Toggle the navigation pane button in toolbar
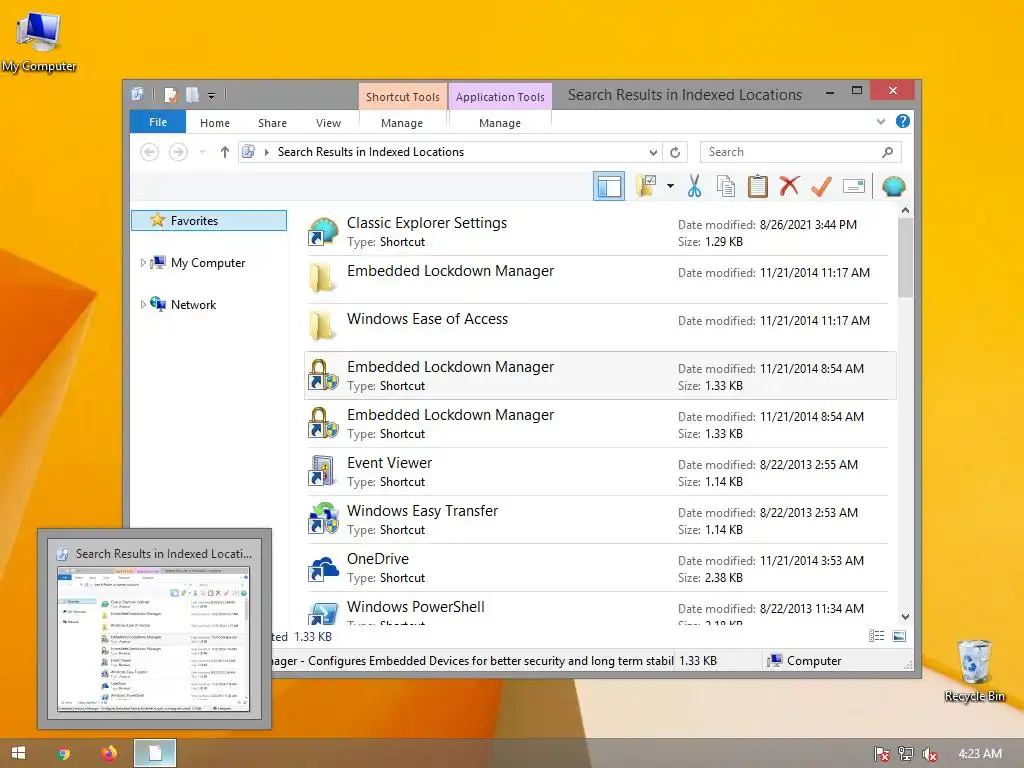Image resolution: width=1024 pixels, height=768 pixels. point(609,187)
